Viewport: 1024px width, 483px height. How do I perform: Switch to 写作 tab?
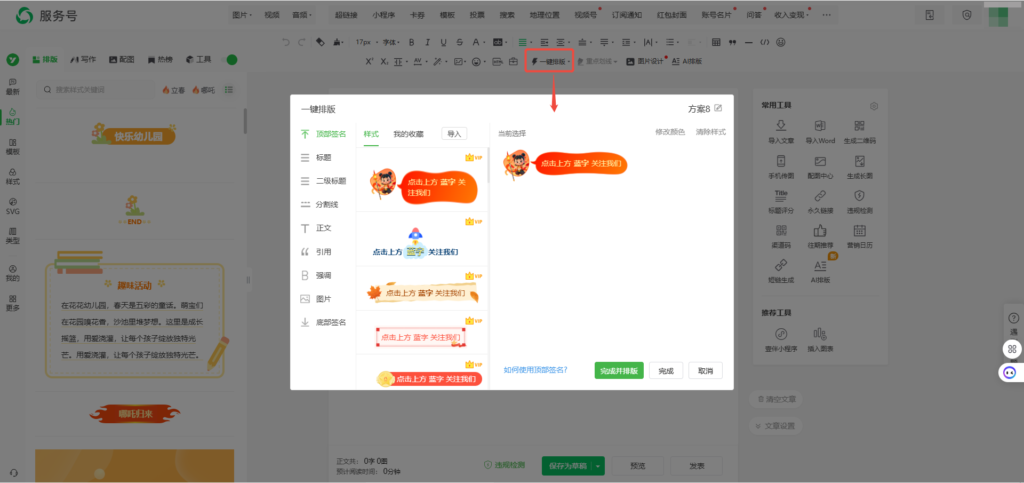click(x=83, y=59)
